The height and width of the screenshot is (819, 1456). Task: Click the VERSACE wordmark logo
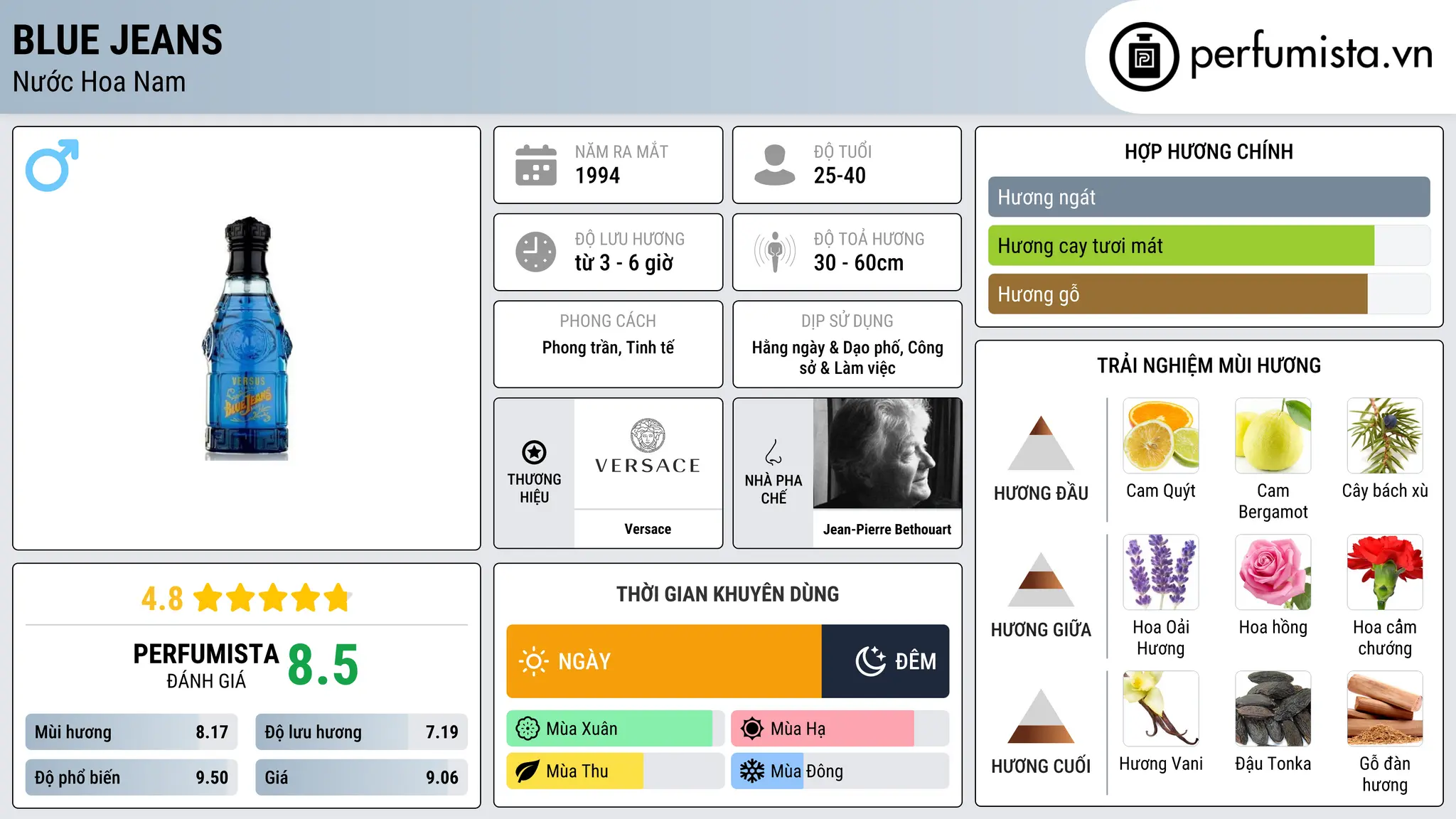(x=648, y=466)
